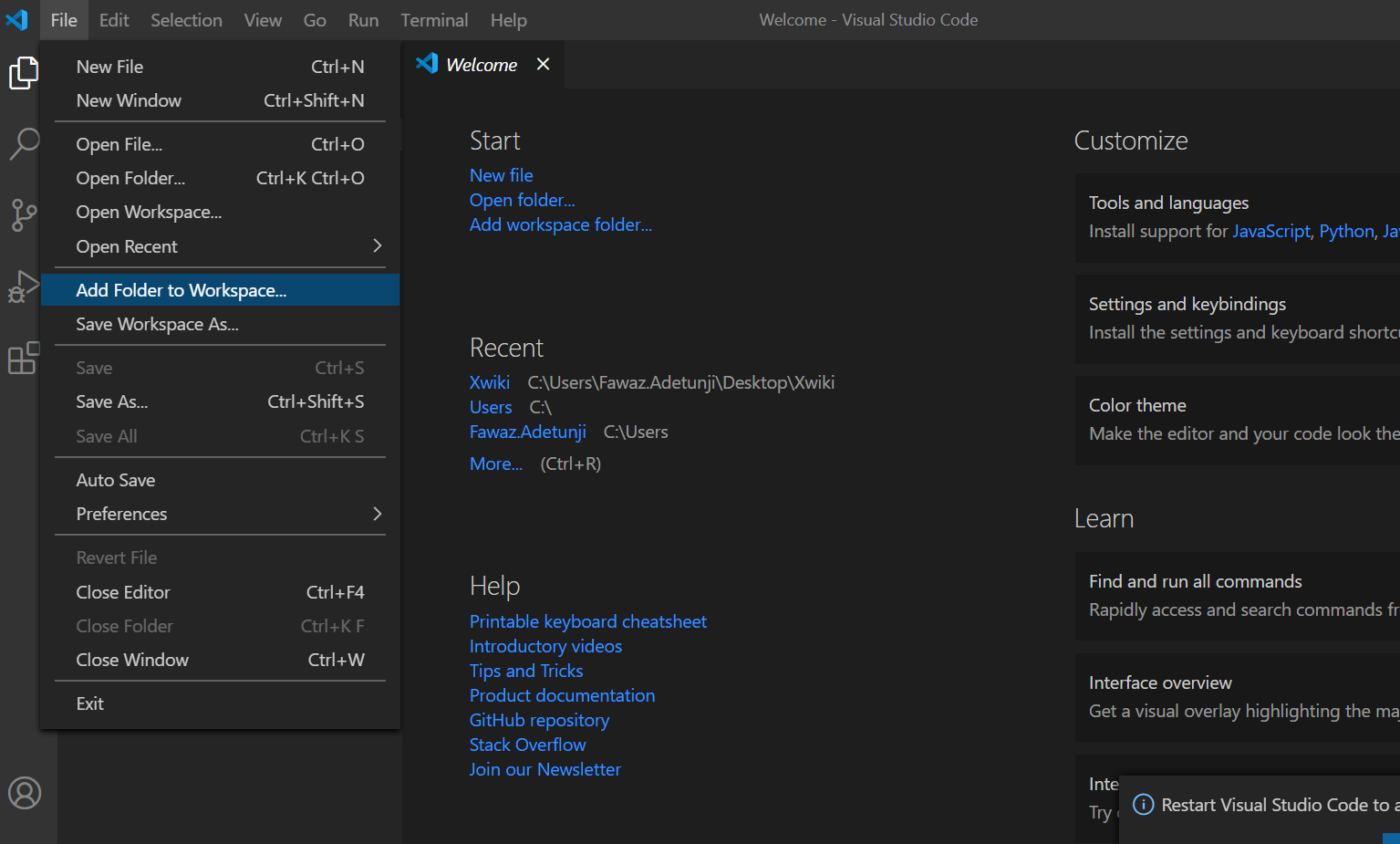This screenshot has width=1400, height=844.
Task: Choose Close Window menu entry
Action: pos(220,660)
